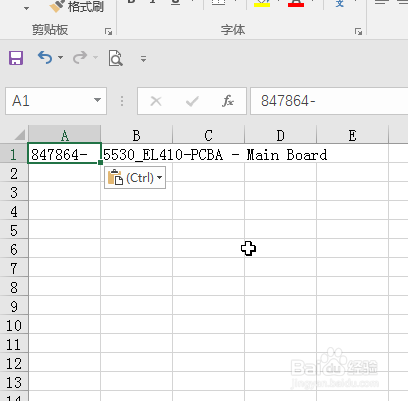408x401 pixels.
Task: Click the Name Box showing A1
Action: (x=56, y=101)
